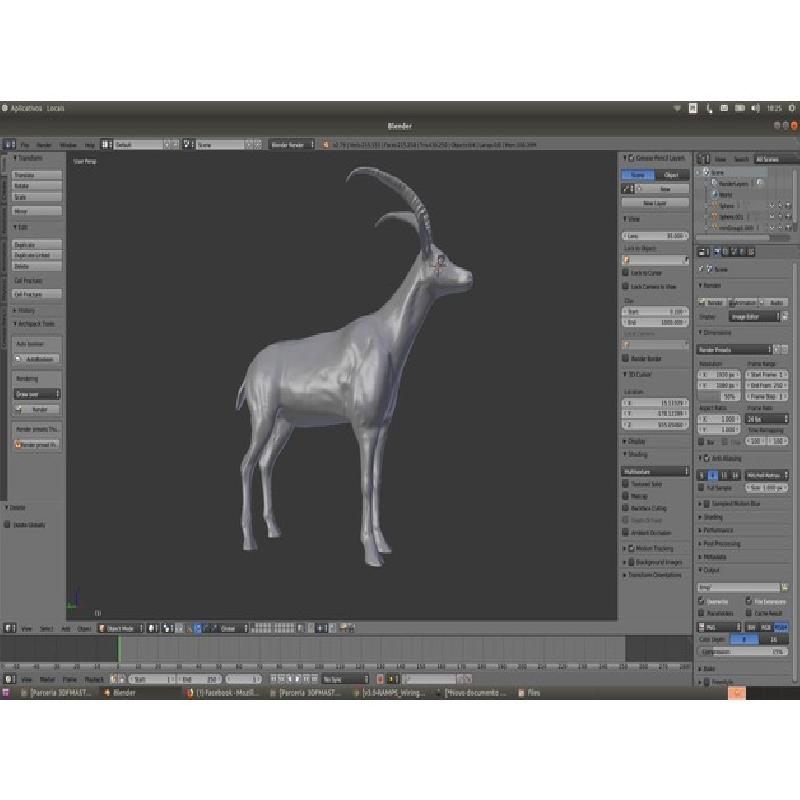Click the Duplicate button in Edit panel
Viewport: 800px width, 800px height.
pos(37,245)
